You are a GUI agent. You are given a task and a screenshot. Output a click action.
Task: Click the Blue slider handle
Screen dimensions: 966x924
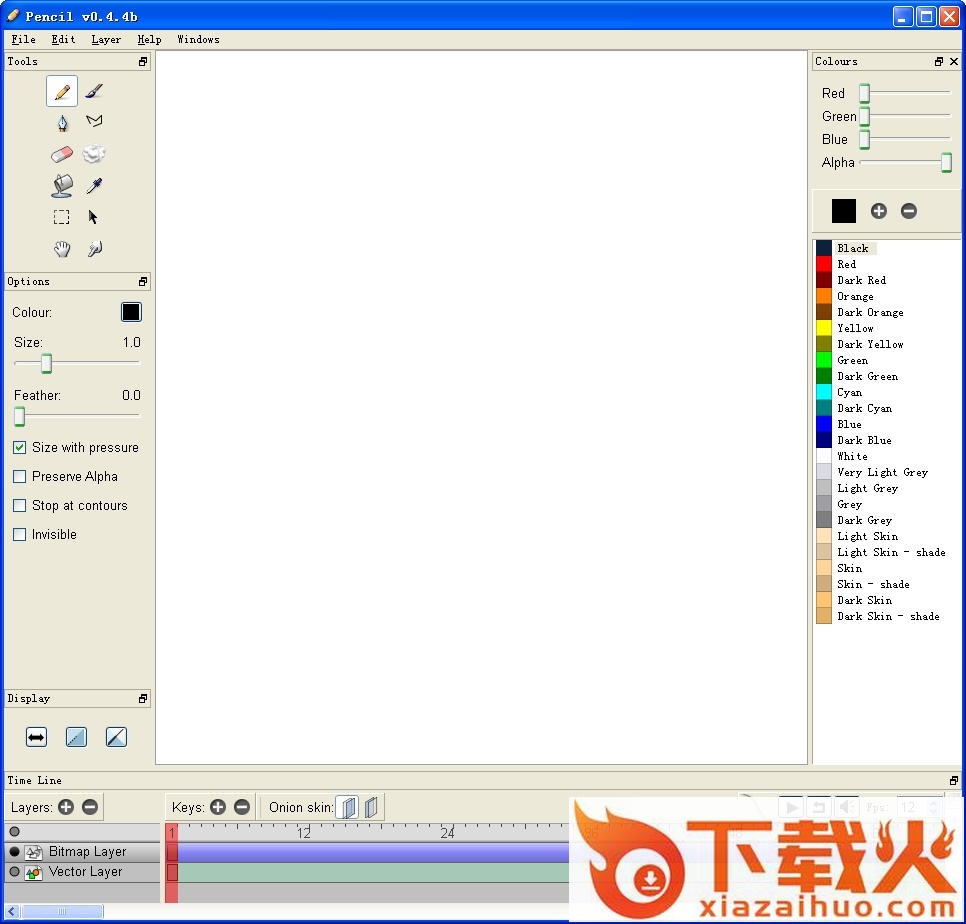864,139
